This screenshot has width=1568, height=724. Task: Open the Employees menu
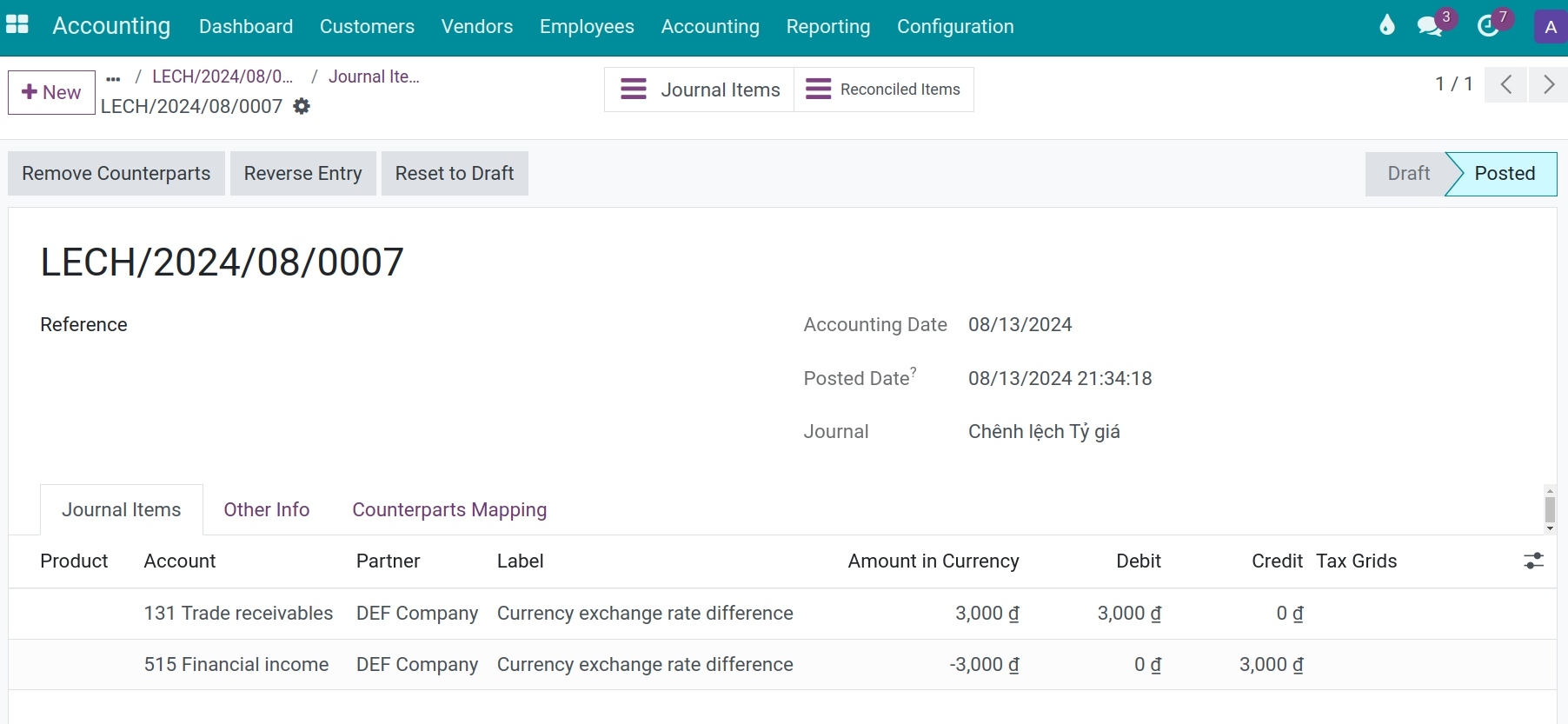587,27
